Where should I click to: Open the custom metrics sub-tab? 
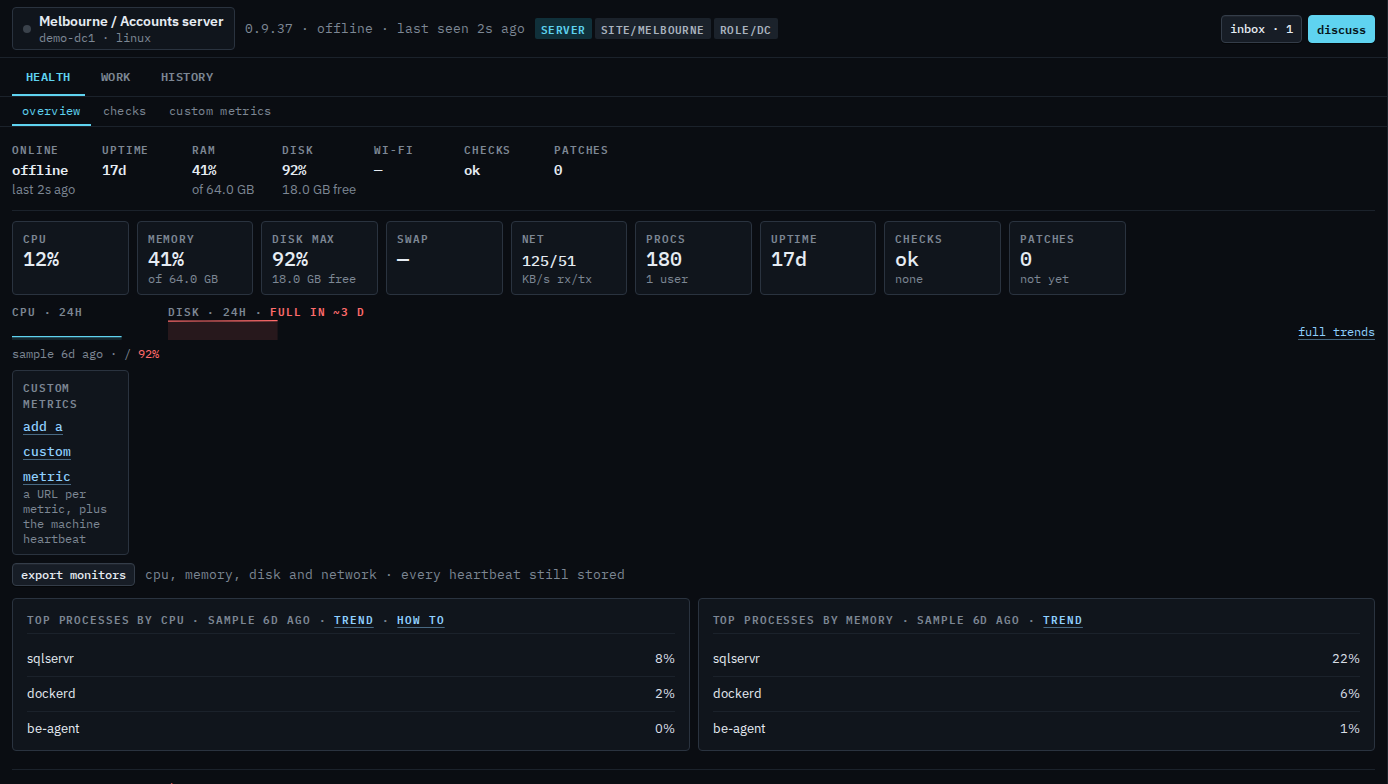220,111
